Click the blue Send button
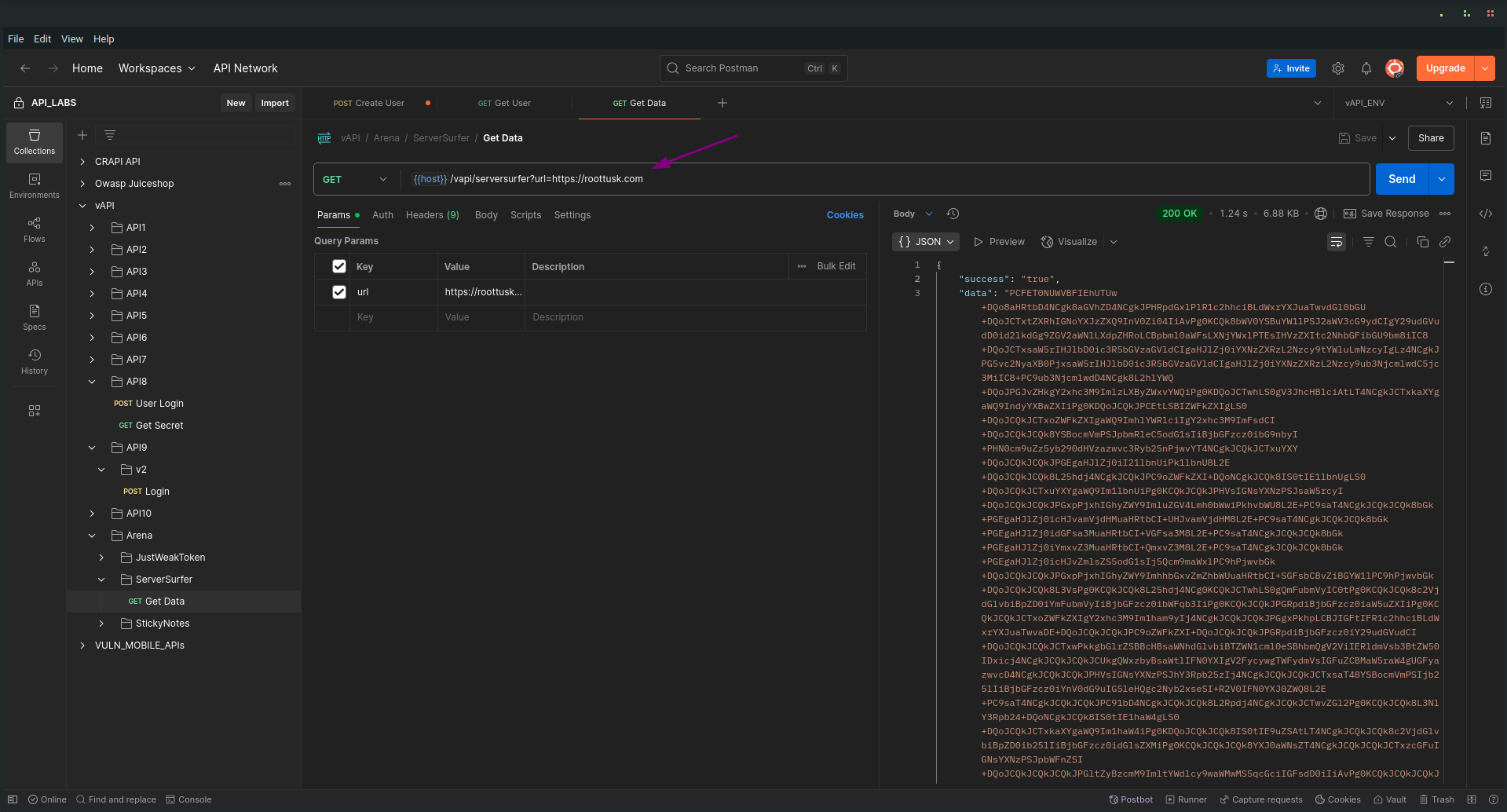The height and width of the screenshot is (812, 1507). coord(1402,179)
